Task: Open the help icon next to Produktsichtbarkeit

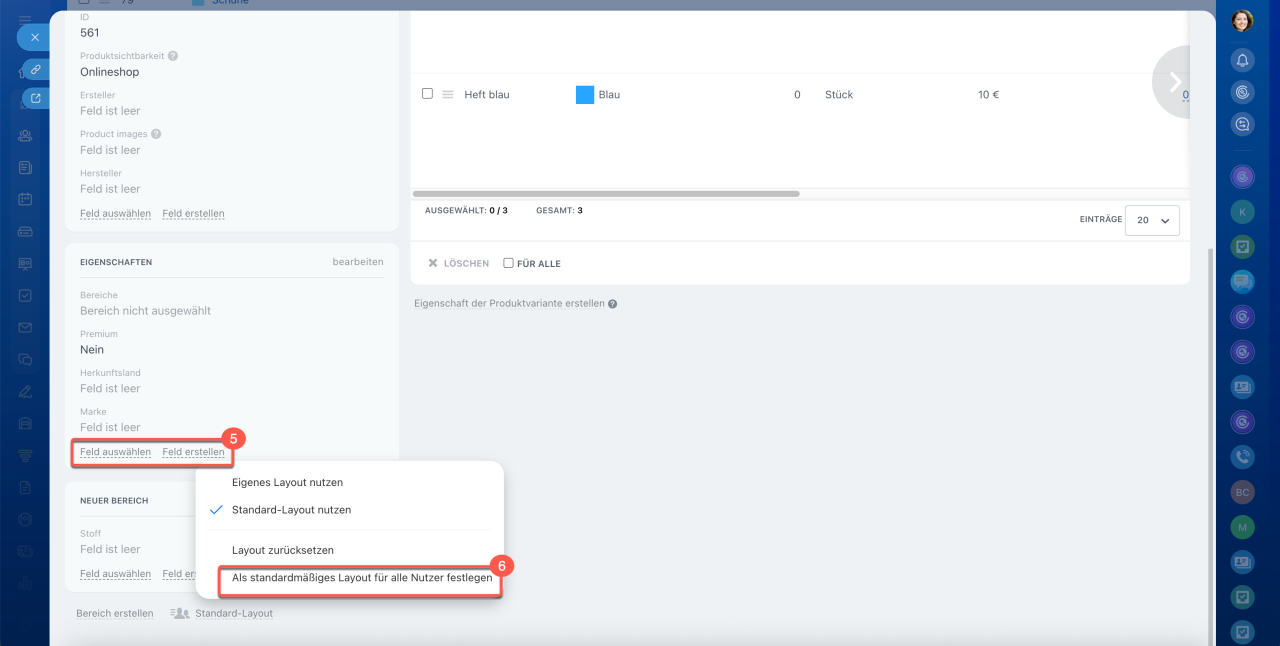Action: [x=173, y=56]
